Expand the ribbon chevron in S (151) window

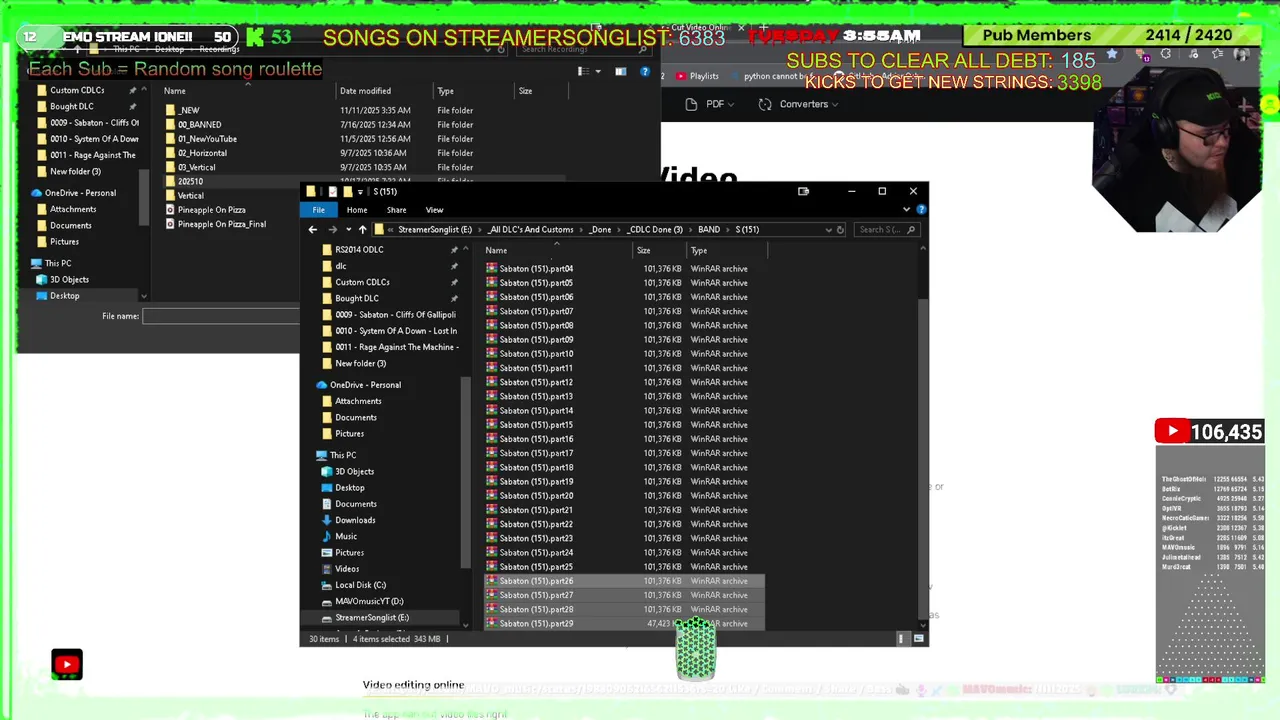906,210
